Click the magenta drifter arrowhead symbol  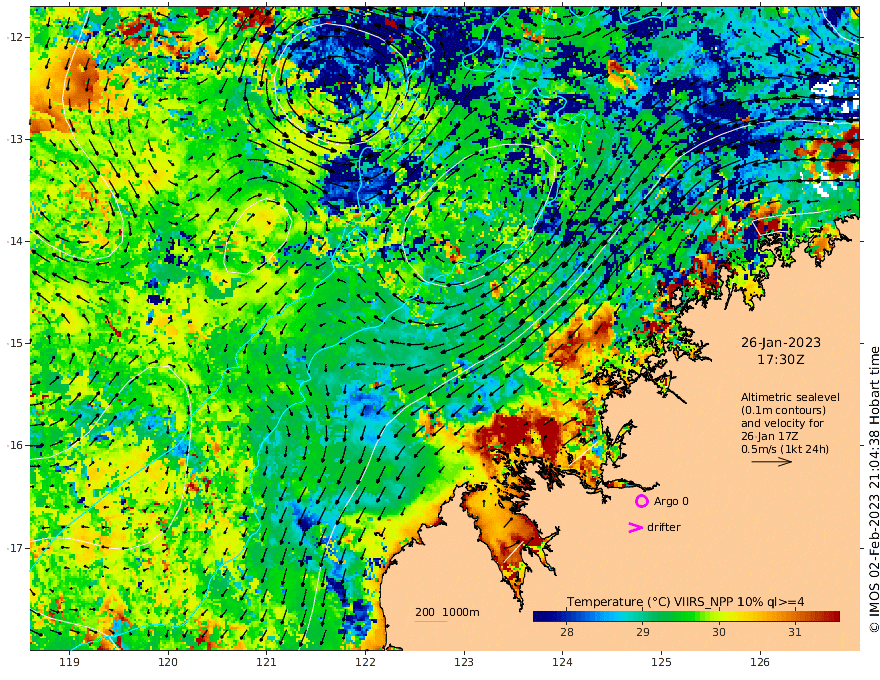tap(635, 527)
